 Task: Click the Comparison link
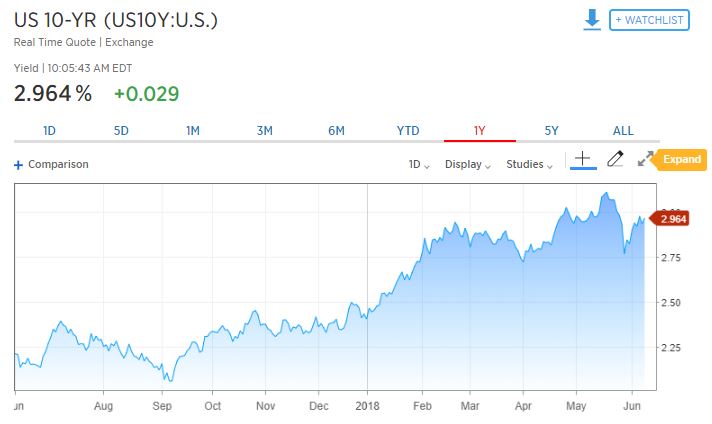pos(58,164)
